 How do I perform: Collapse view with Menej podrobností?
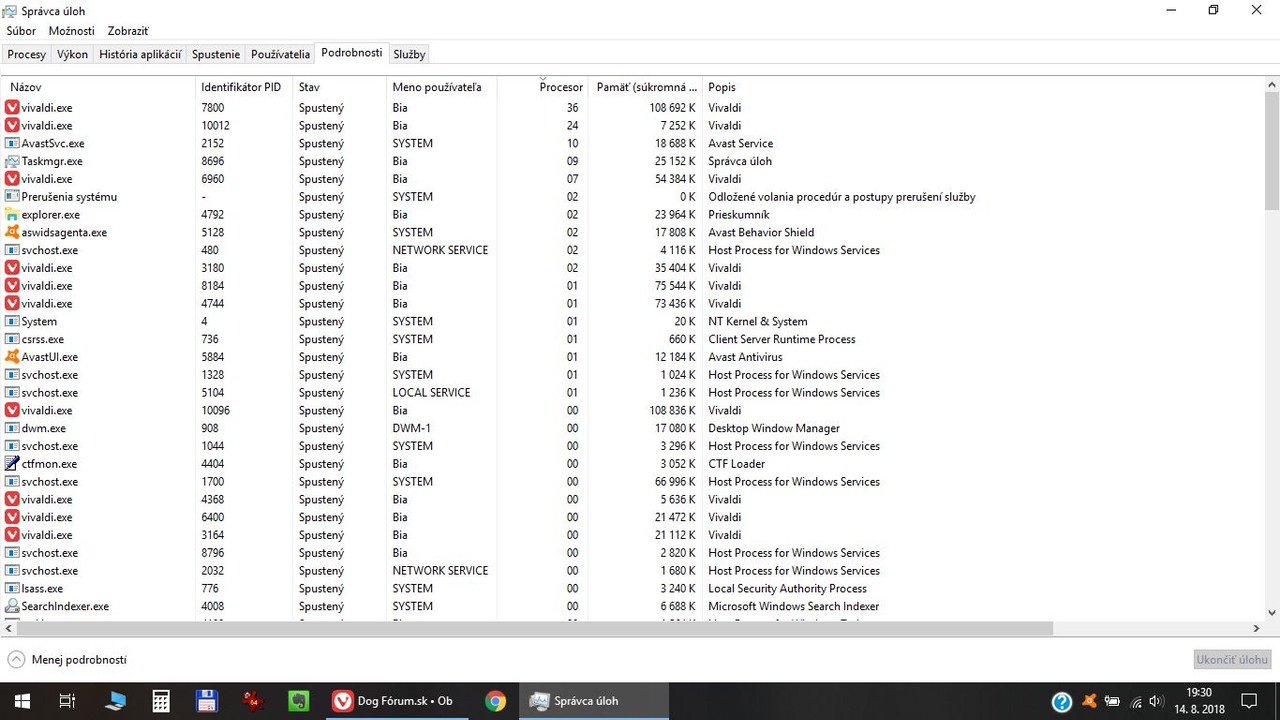click(67, 660)
